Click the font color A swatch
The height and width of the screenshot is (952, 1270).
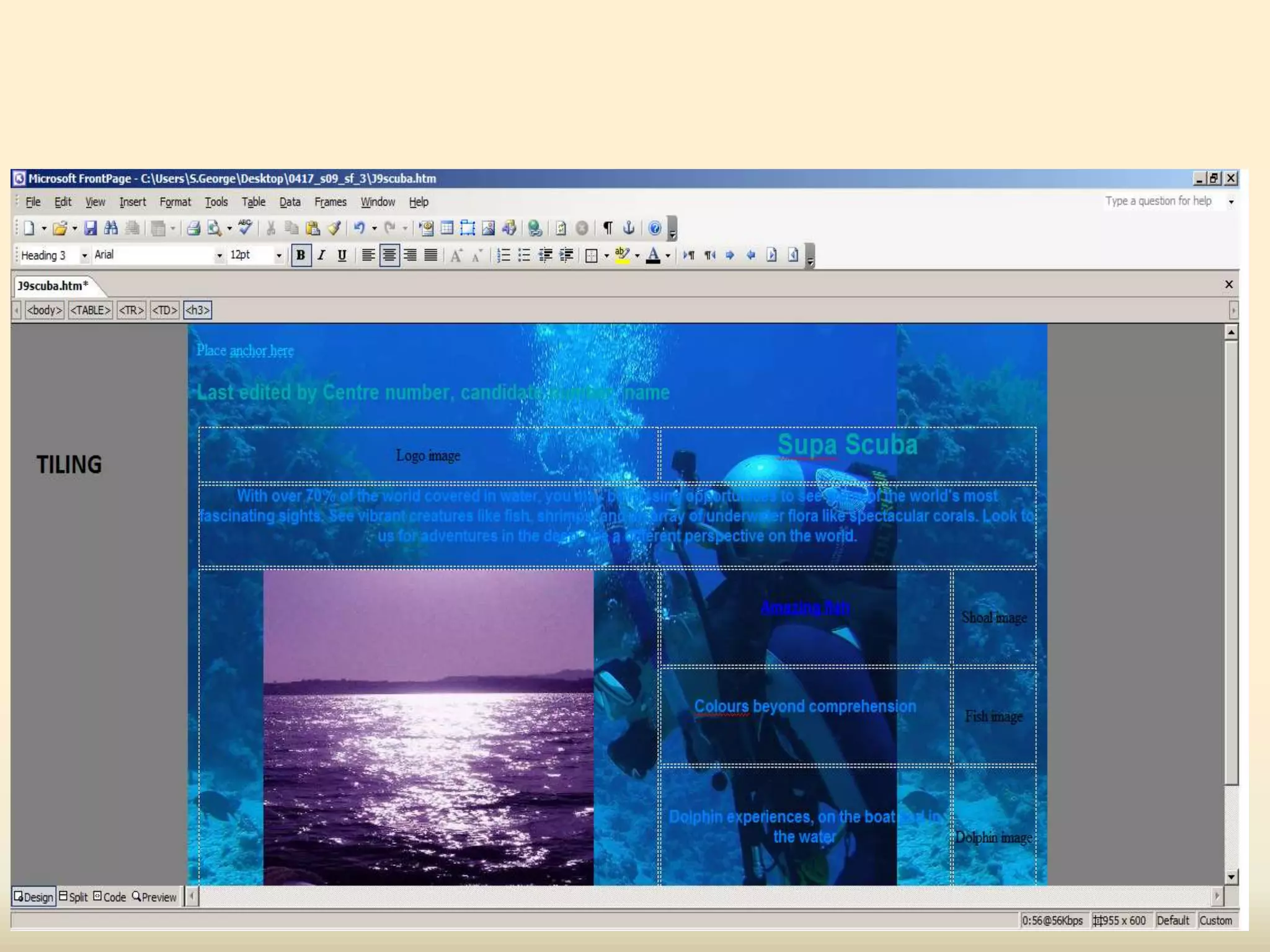click(652, 255)
